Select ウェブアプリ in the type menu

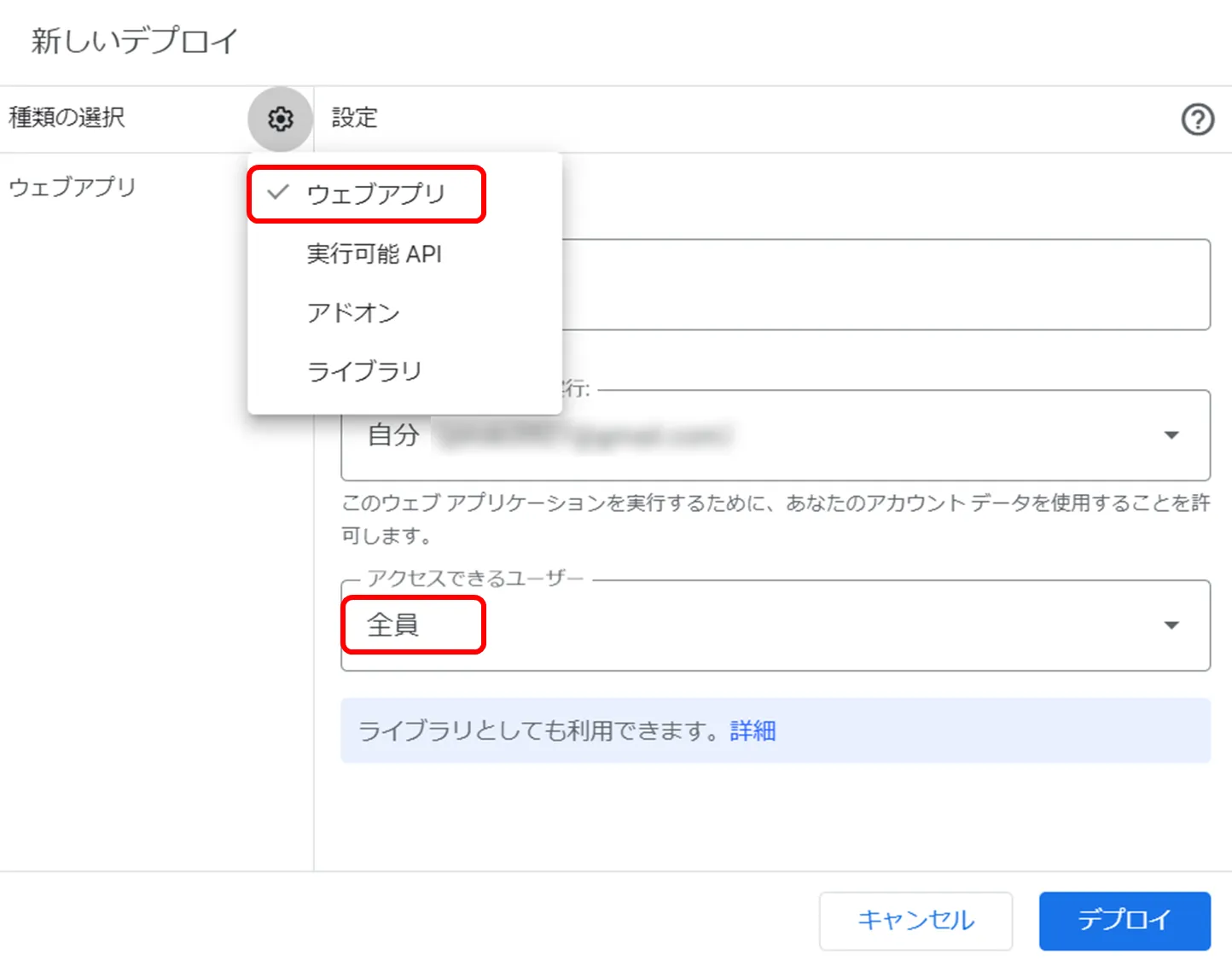point(404,194)
